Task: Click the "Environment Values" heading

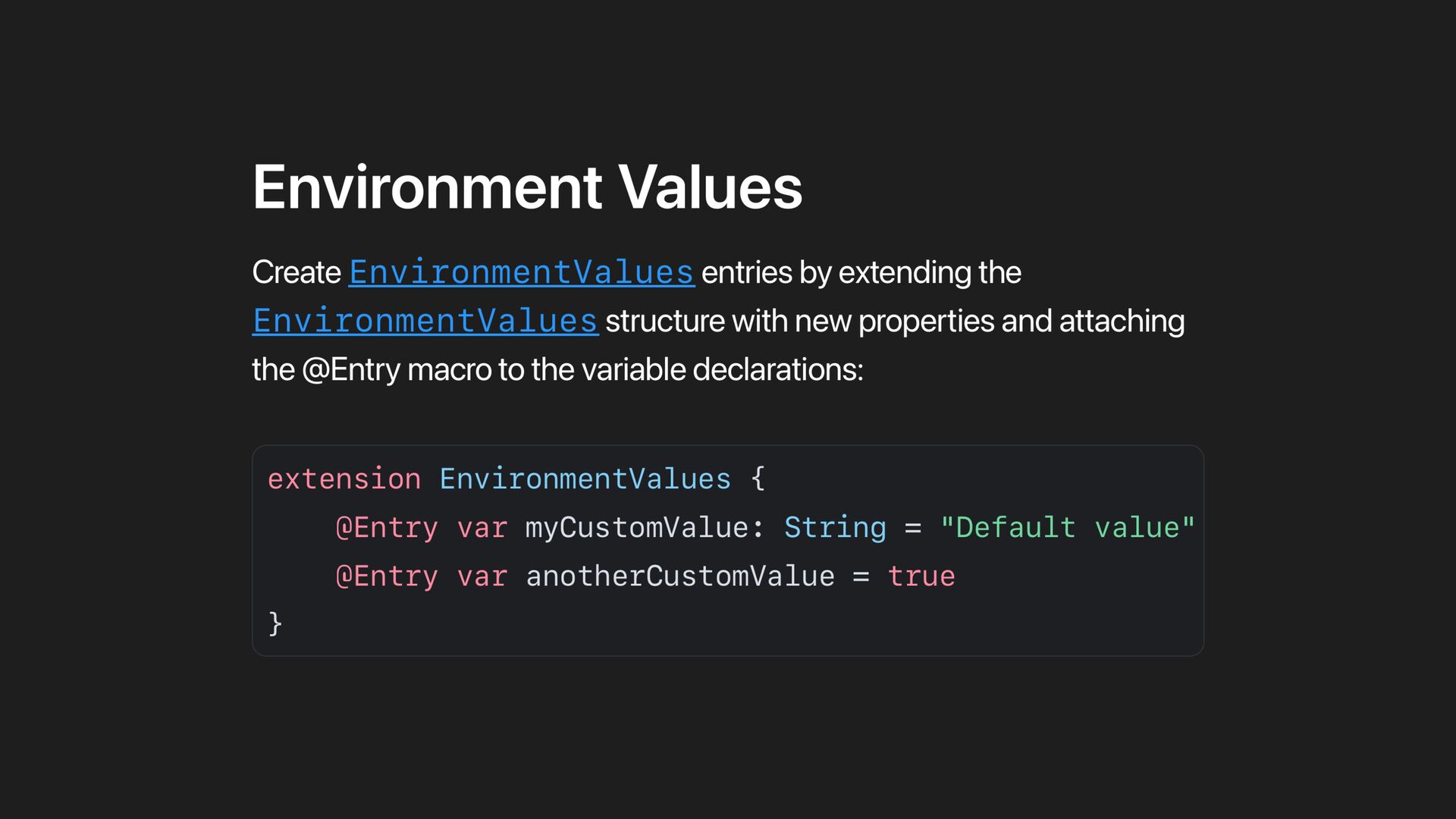Action: click(x=527, y=187)
